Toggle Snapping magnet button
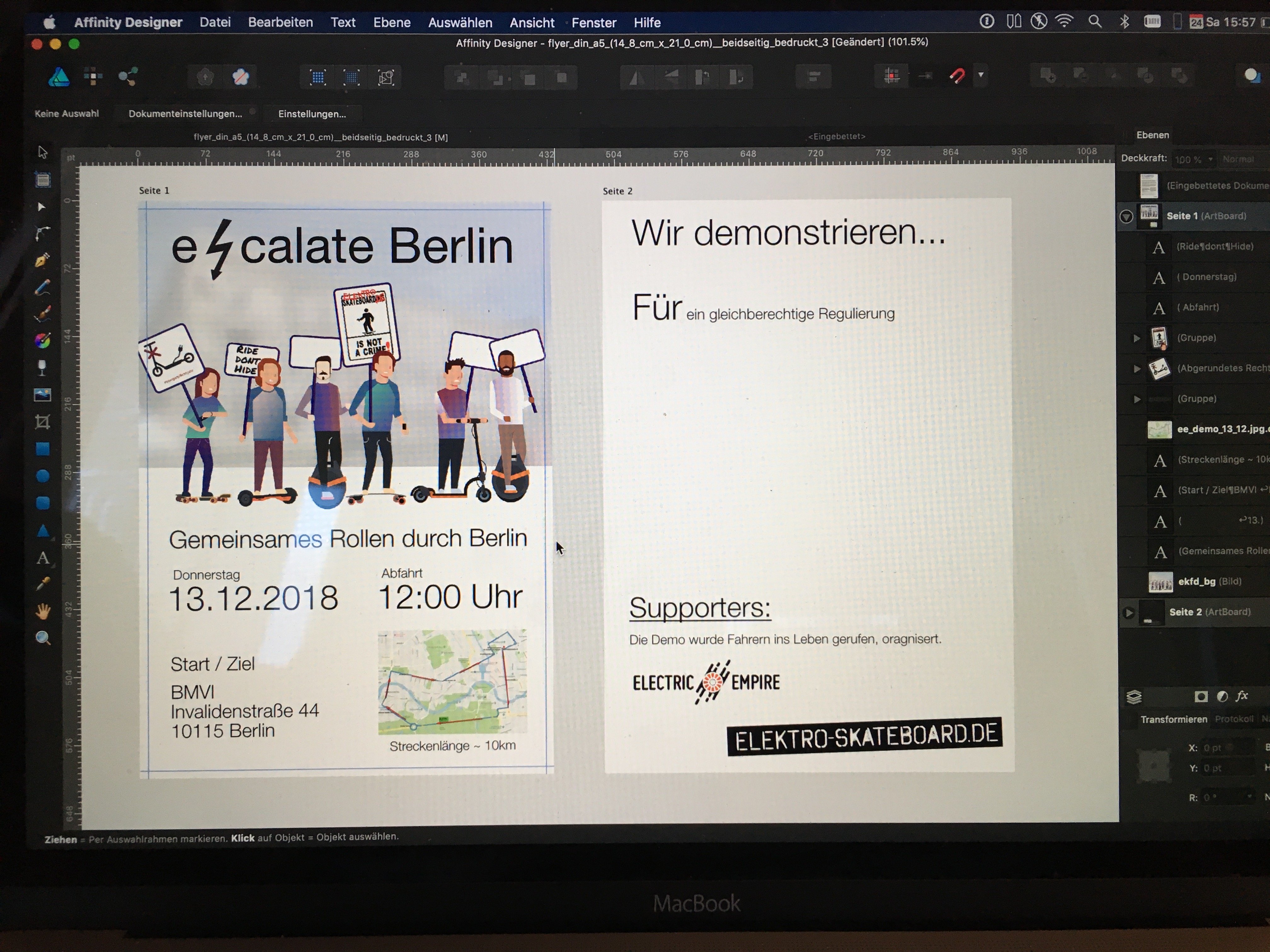 (957, 75)
